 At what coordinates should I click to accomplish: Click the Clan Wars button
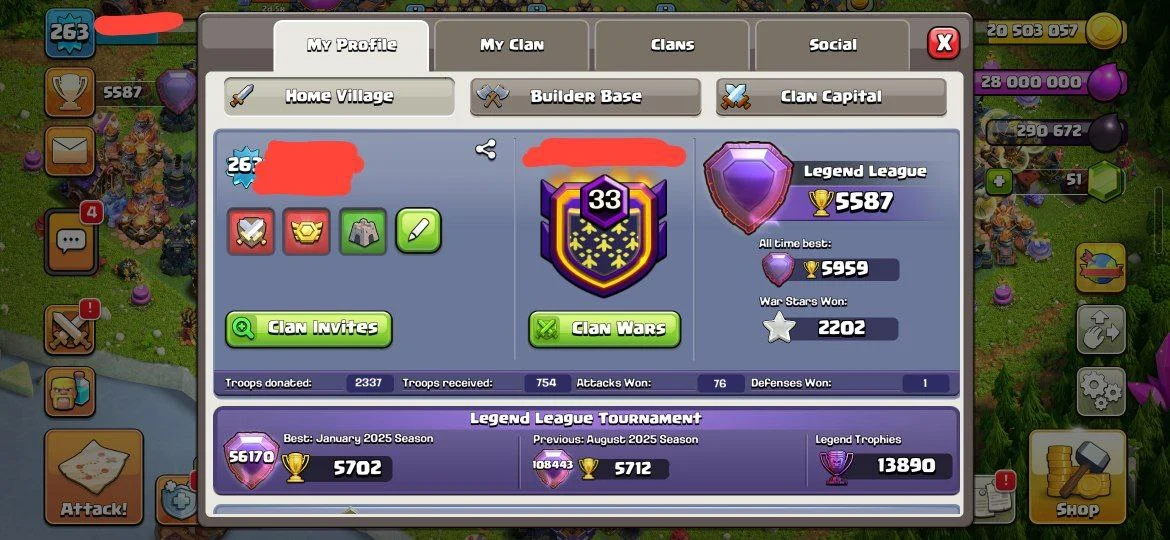[x=604, y=328]
